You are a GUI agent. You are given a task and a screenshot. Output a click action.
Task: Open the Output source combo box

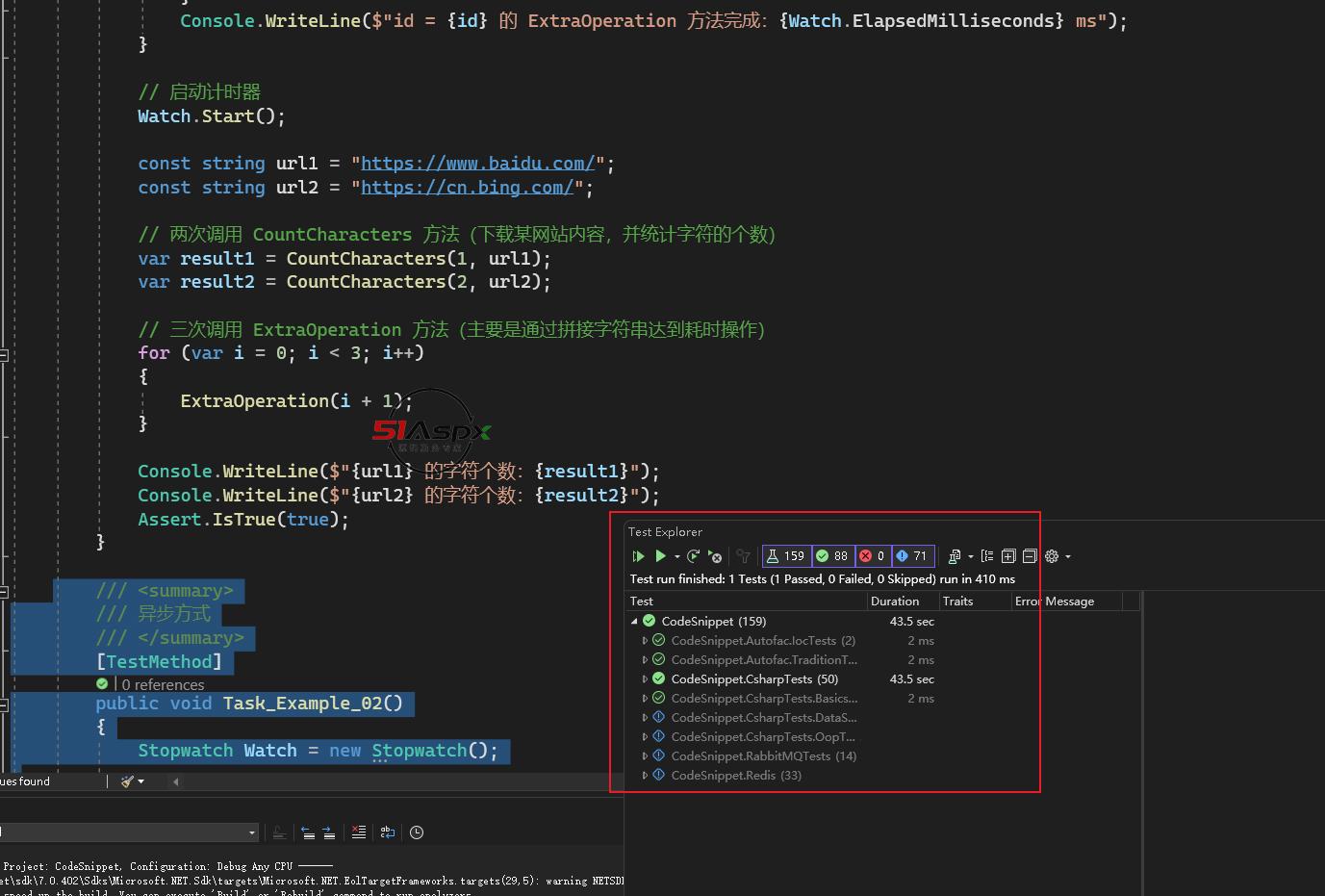(x=252, y=832)
